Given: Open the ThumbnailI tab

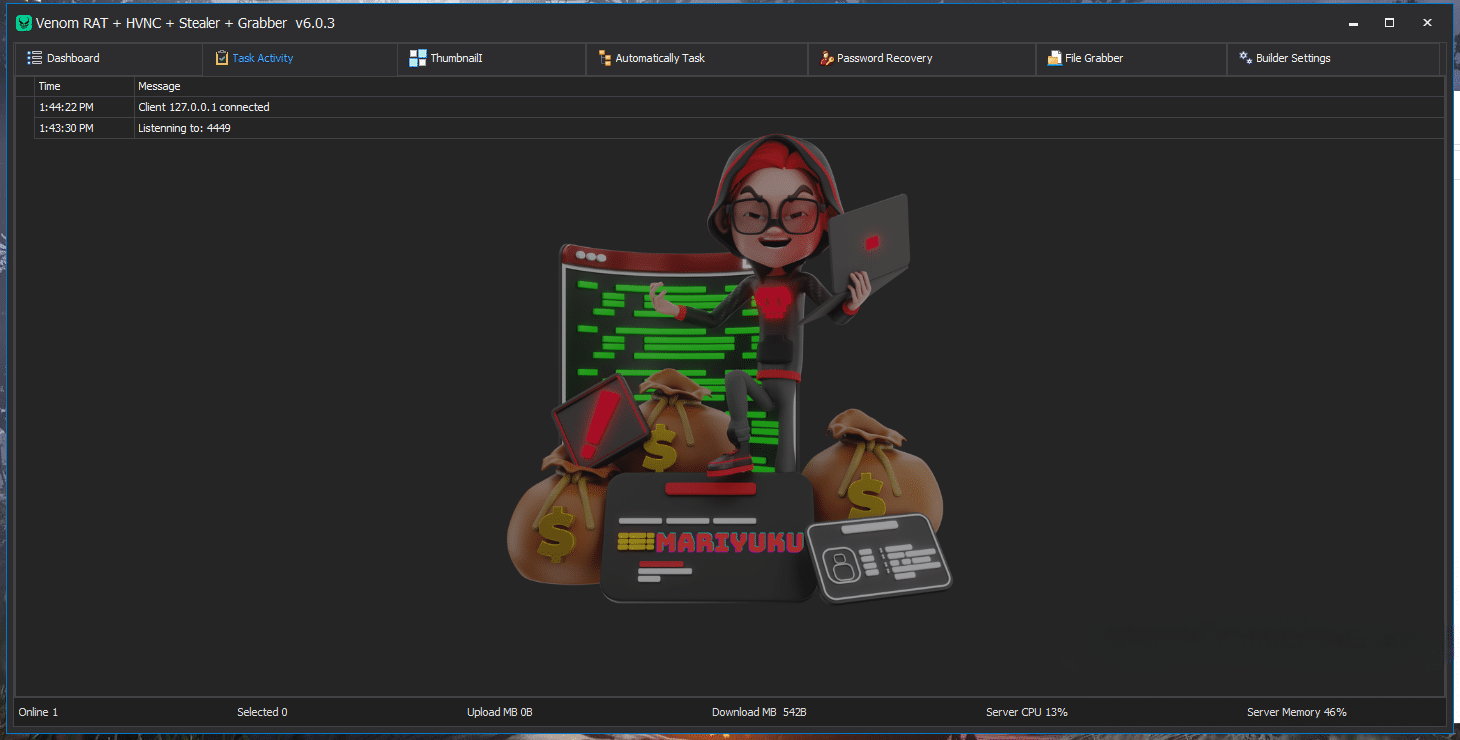Looking at the screenshot, I should click(456, 58).
